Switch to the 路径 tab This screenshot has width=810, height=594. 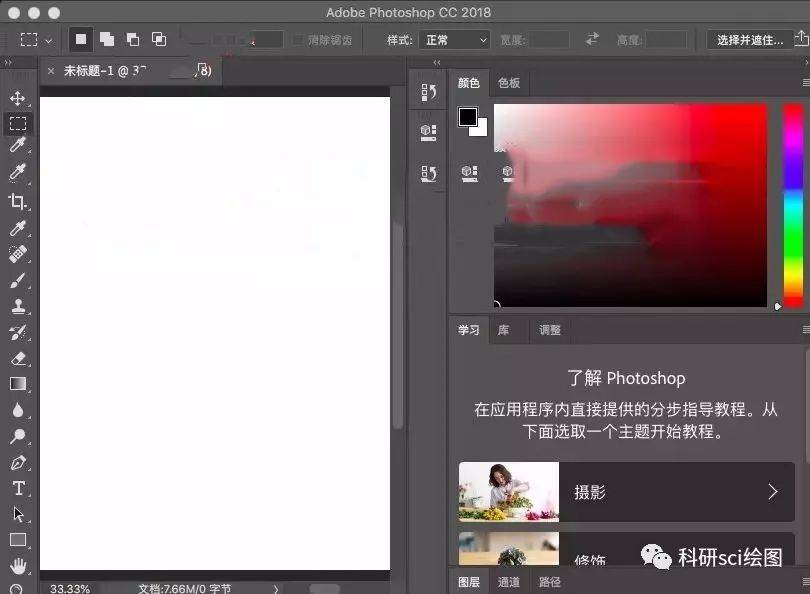point(549,582)
